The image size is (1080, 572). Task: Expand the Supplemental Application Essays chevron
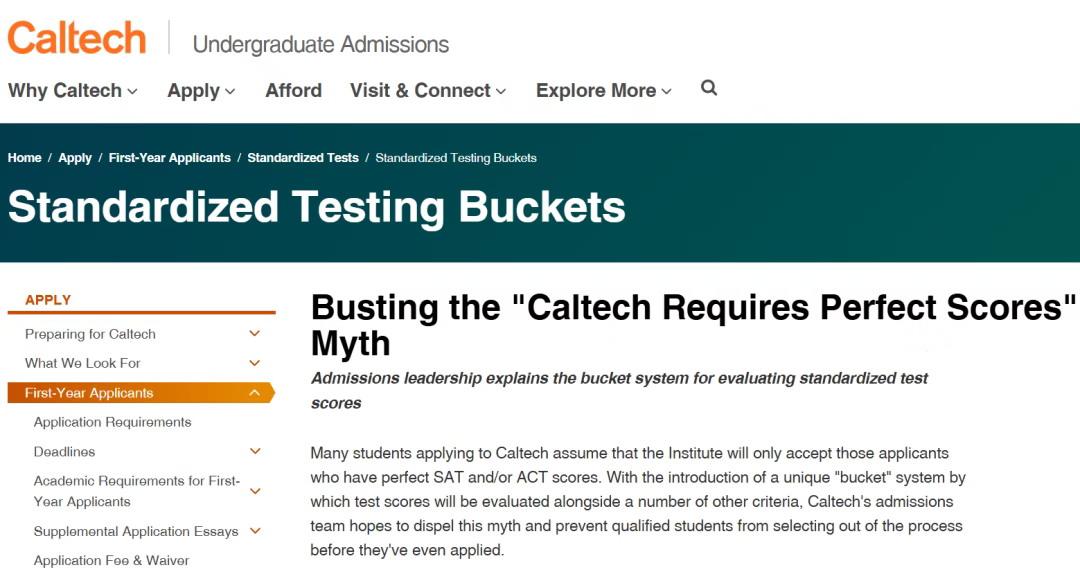[x=255, y=531]
